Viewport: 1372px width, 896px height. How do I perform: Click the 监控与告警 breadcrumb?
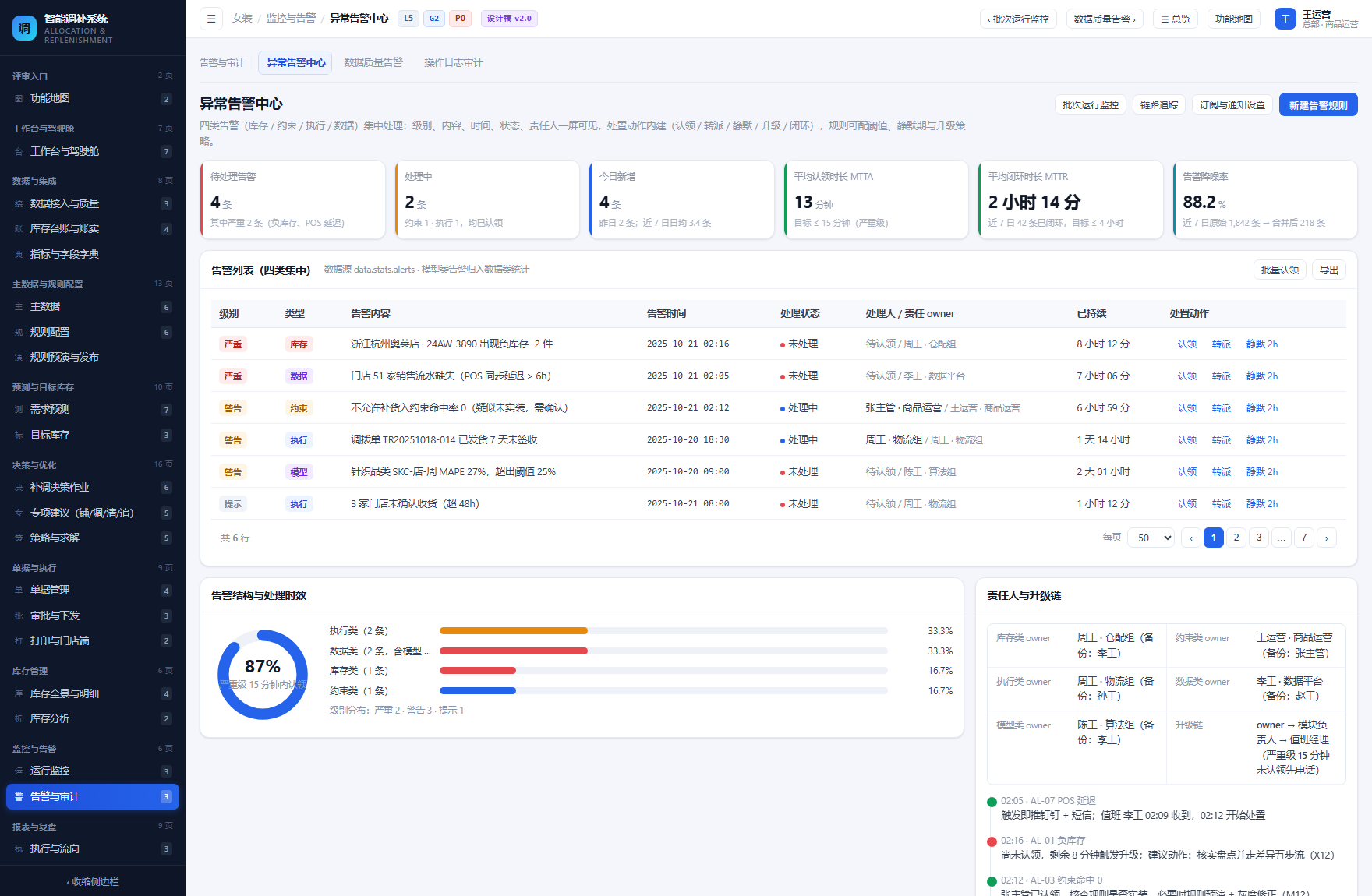291,19
